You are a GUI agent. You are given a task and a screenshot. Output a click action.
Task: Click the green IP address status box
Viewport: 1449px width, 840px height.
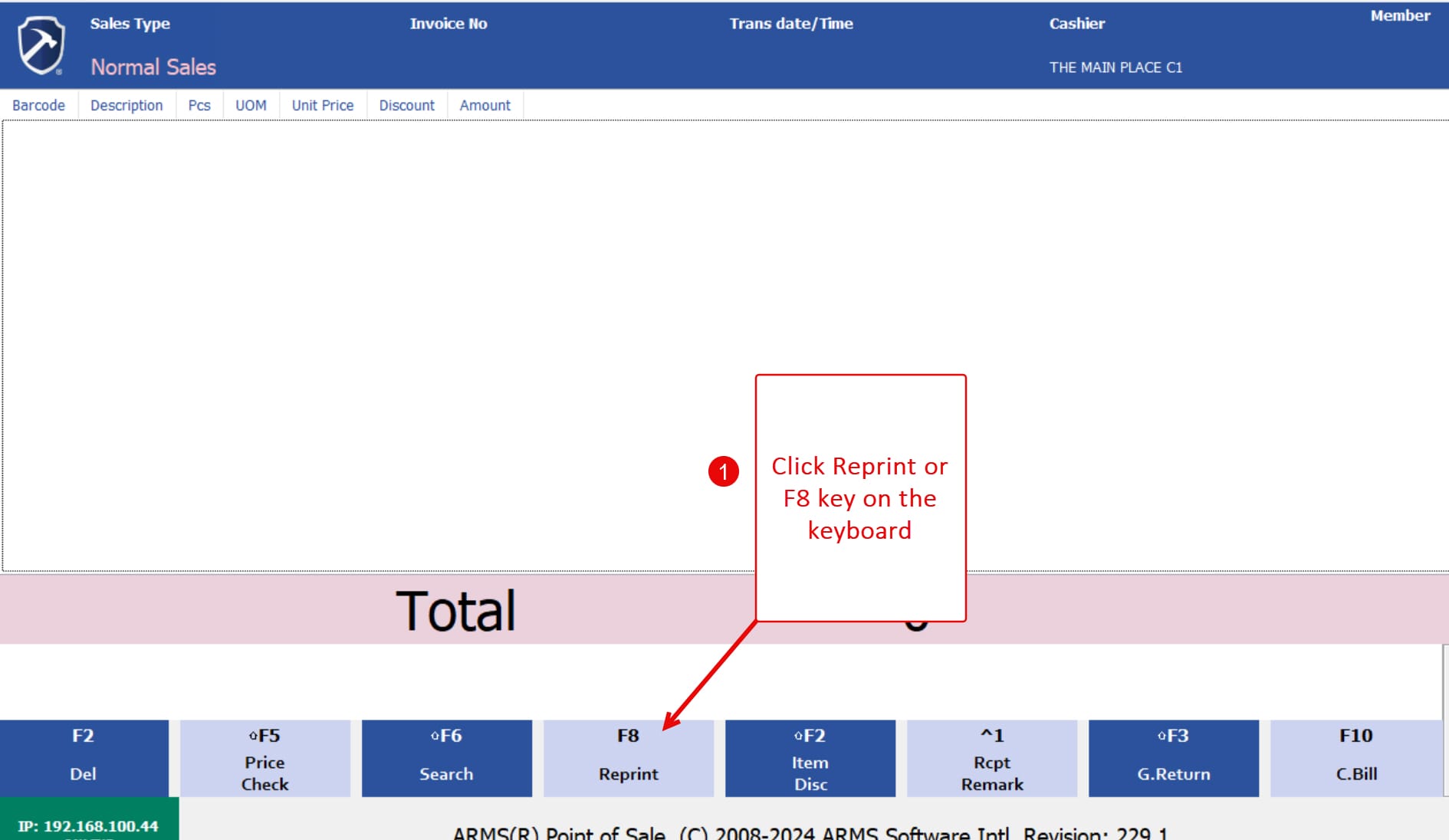(89, 820)
